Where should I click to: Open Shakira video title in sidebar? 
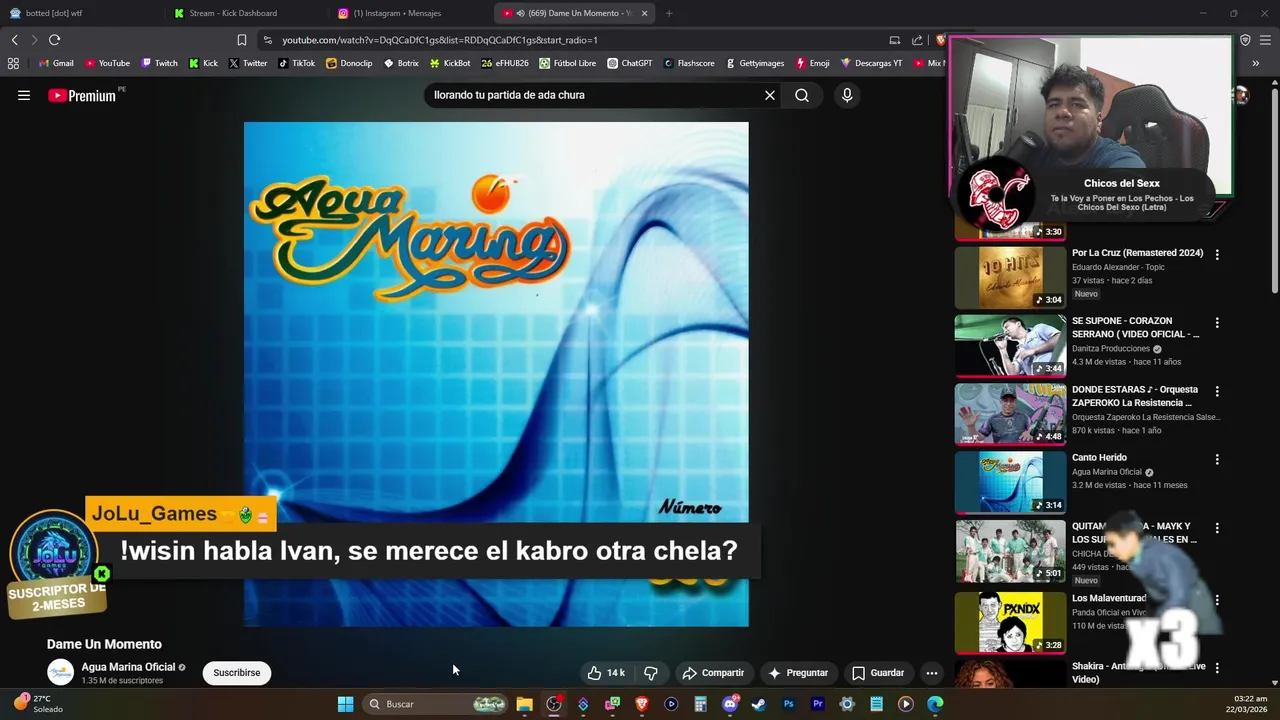[1138, 673]
